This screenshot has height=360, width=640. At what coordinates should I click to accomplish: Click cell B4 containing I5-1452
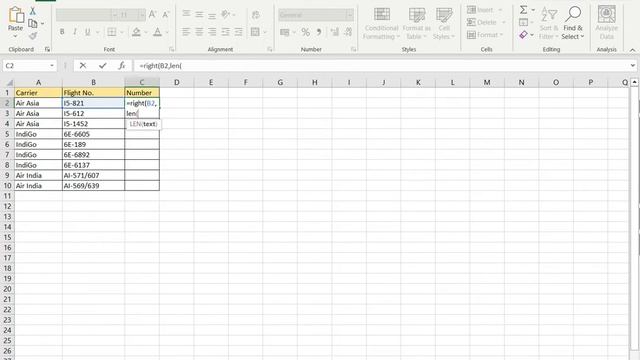(x=93, y=124)
